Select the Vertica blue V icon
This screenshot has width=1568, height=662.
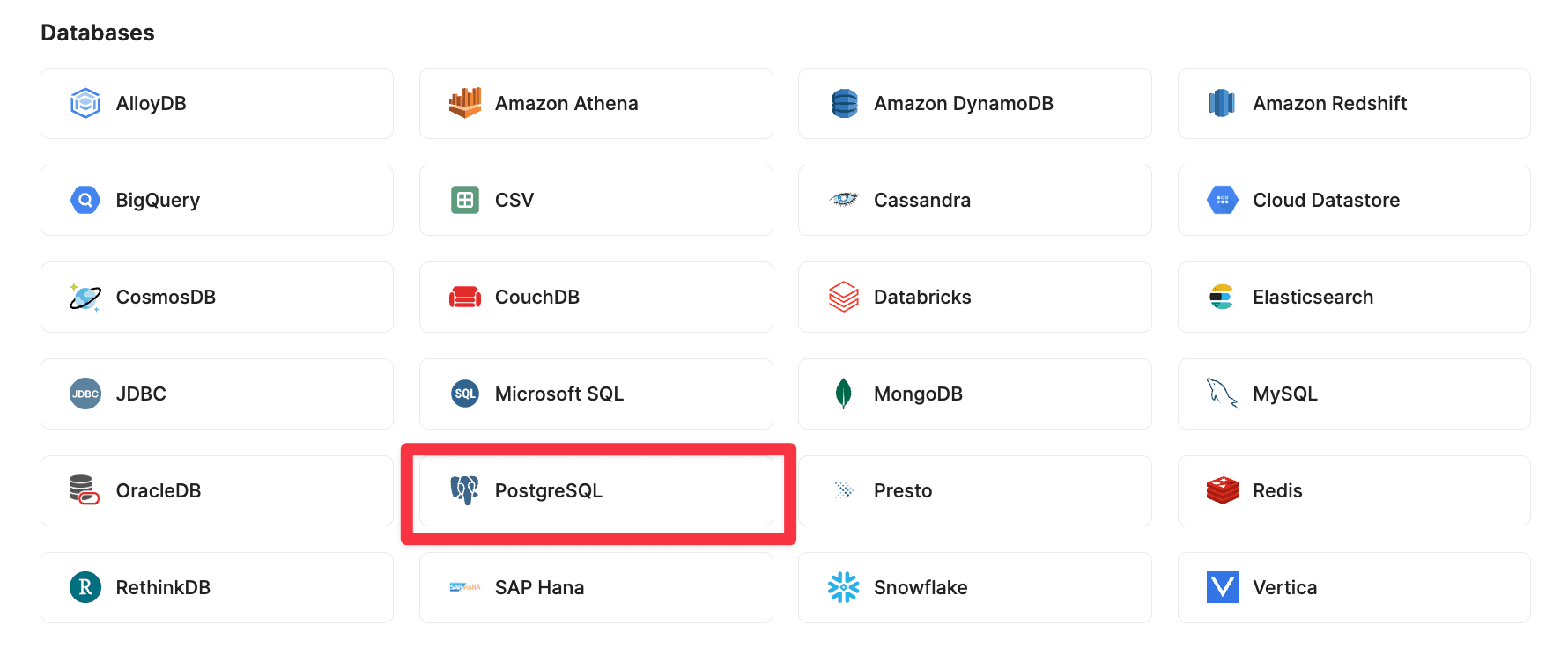pyautogui.click(x=1222, y=587)
